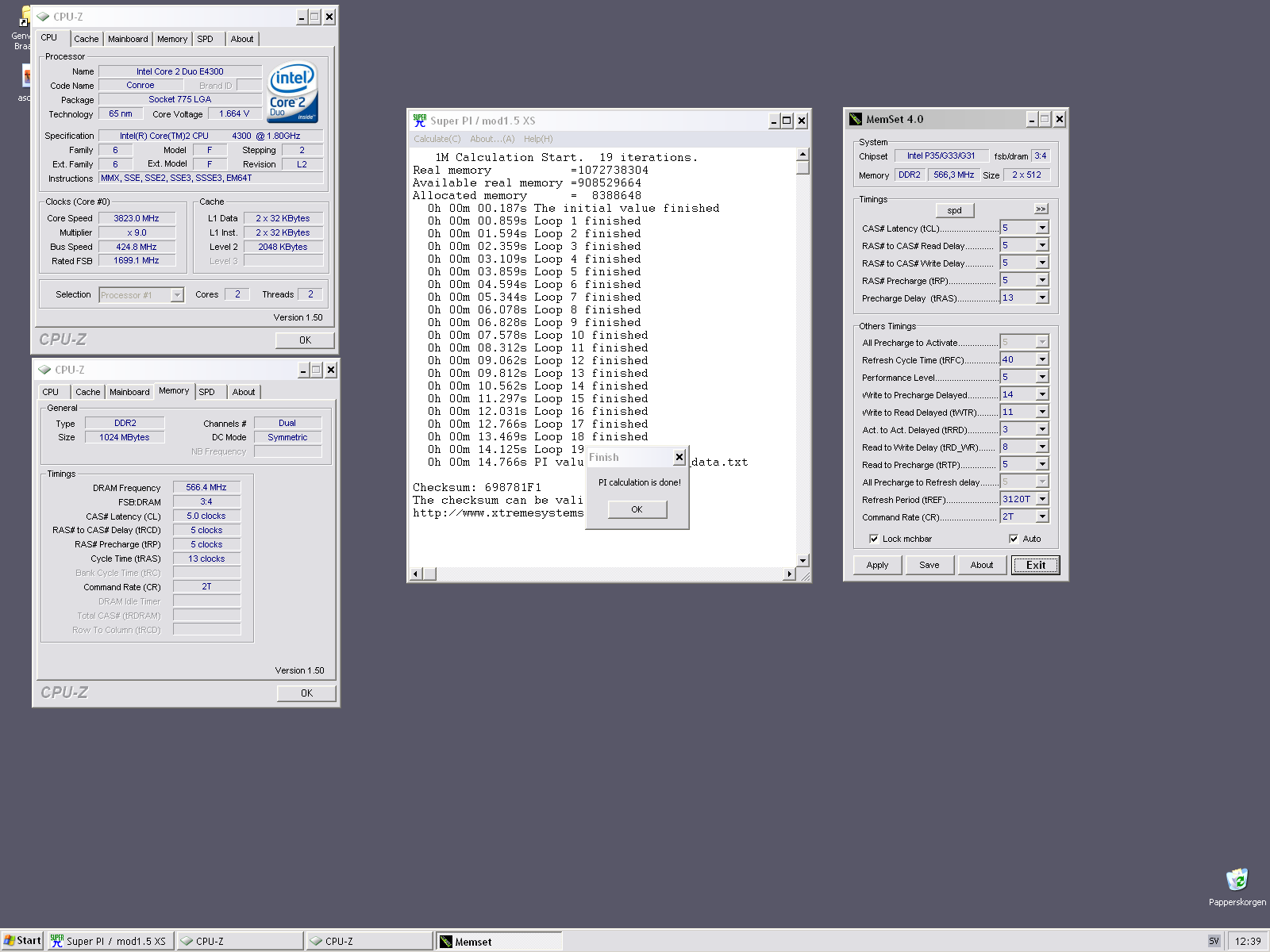Open the Precharge Delay (tRAS) dropdown

tap(1042, 297)
